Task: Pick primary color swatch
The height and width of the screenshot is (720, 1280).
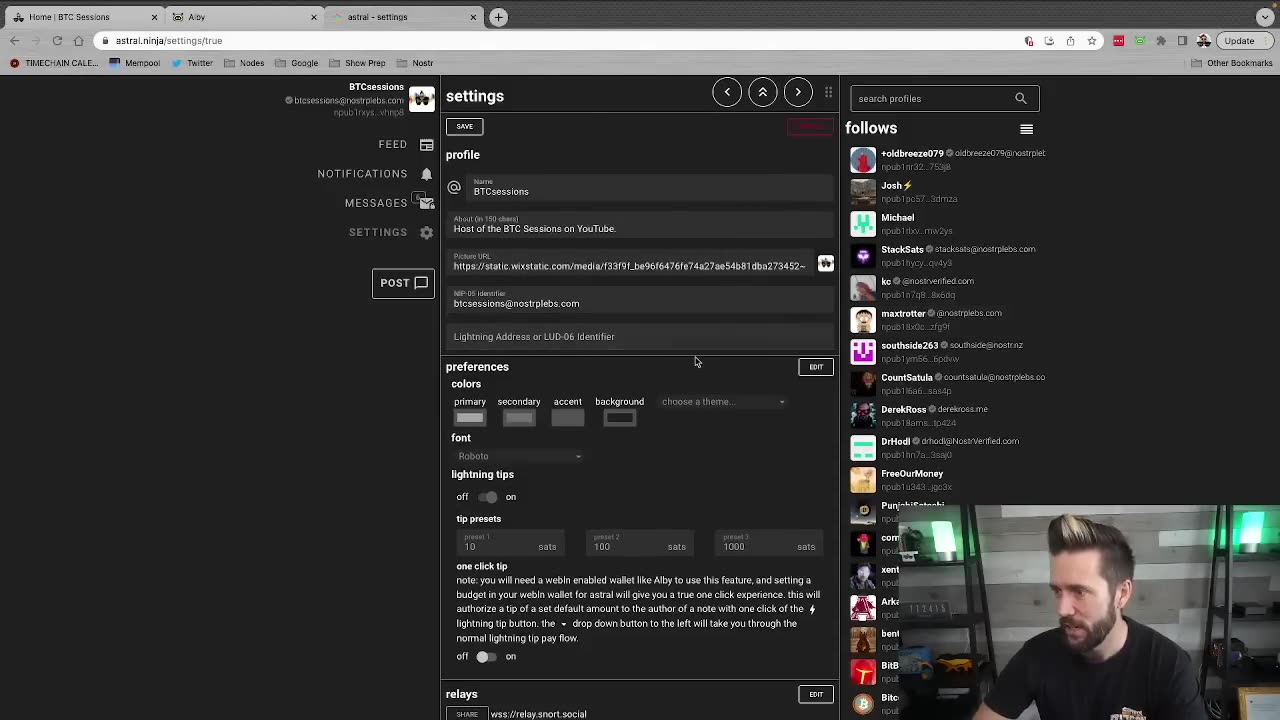Action: point(470,418)
